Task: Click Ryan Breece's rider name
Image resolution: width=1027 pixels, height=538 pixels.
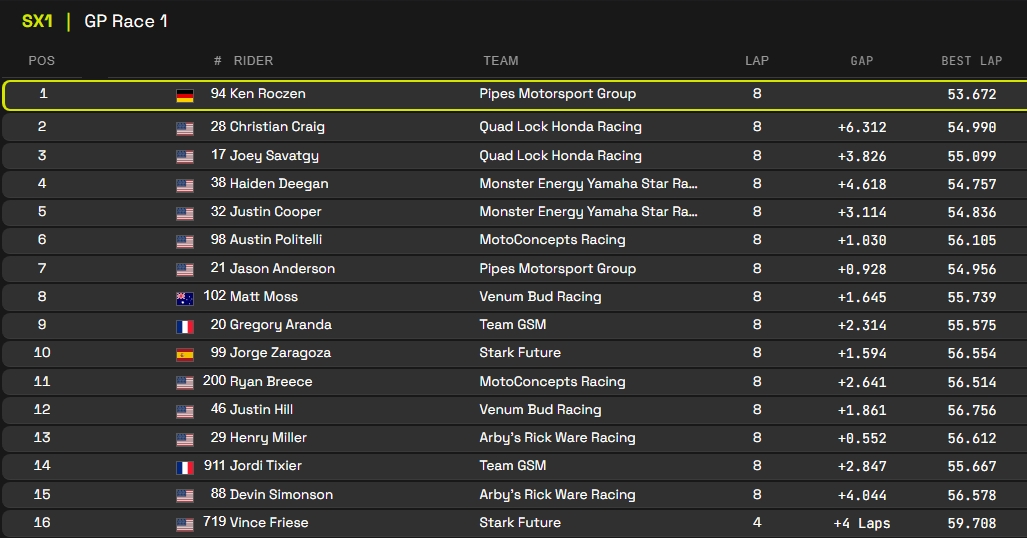Action: click(270, 382)
